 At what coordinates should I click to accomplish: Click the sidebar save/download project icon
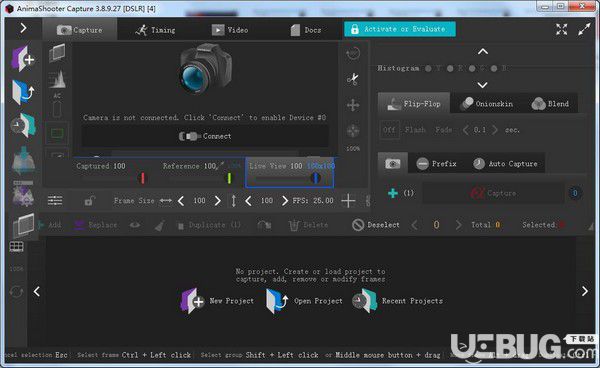[x=23, y=159]
